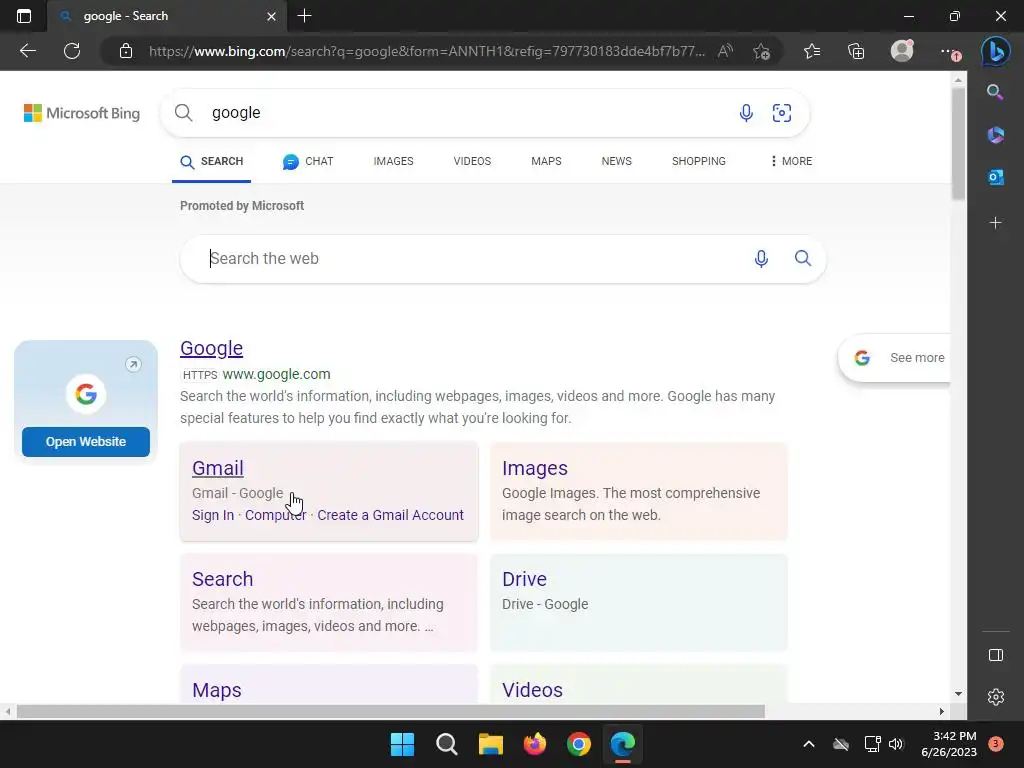The image size is (1024, 768).
Task: Open the Drive sitelink
Action: [524, 579]
